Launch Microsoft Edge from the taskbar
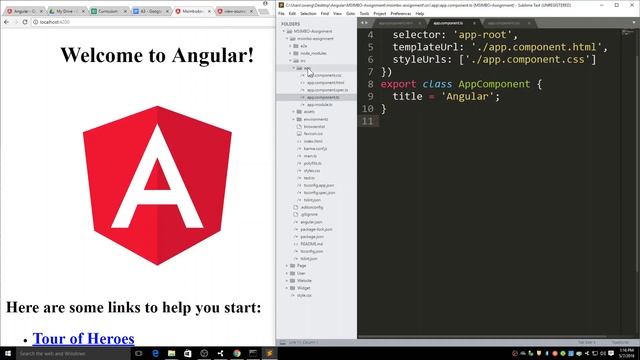640x360 pixels. 156,353
